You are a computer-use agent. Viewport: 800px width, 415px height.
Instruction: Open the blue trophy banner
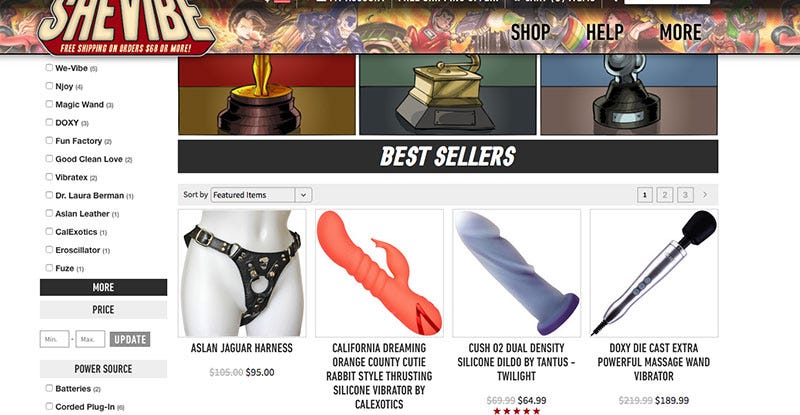629,95
